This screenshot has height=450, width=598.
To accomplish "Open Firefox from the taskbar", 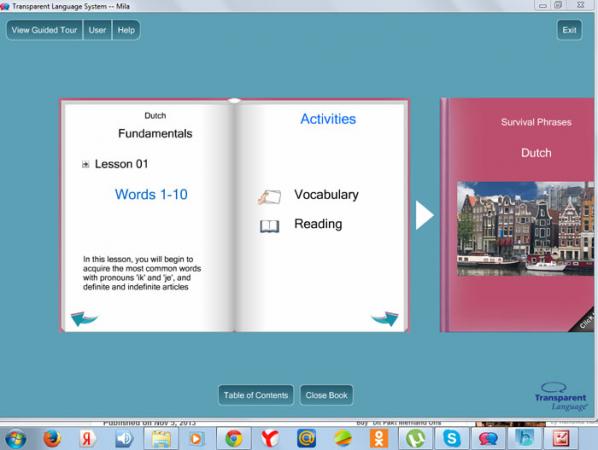I will click(52, 439).
